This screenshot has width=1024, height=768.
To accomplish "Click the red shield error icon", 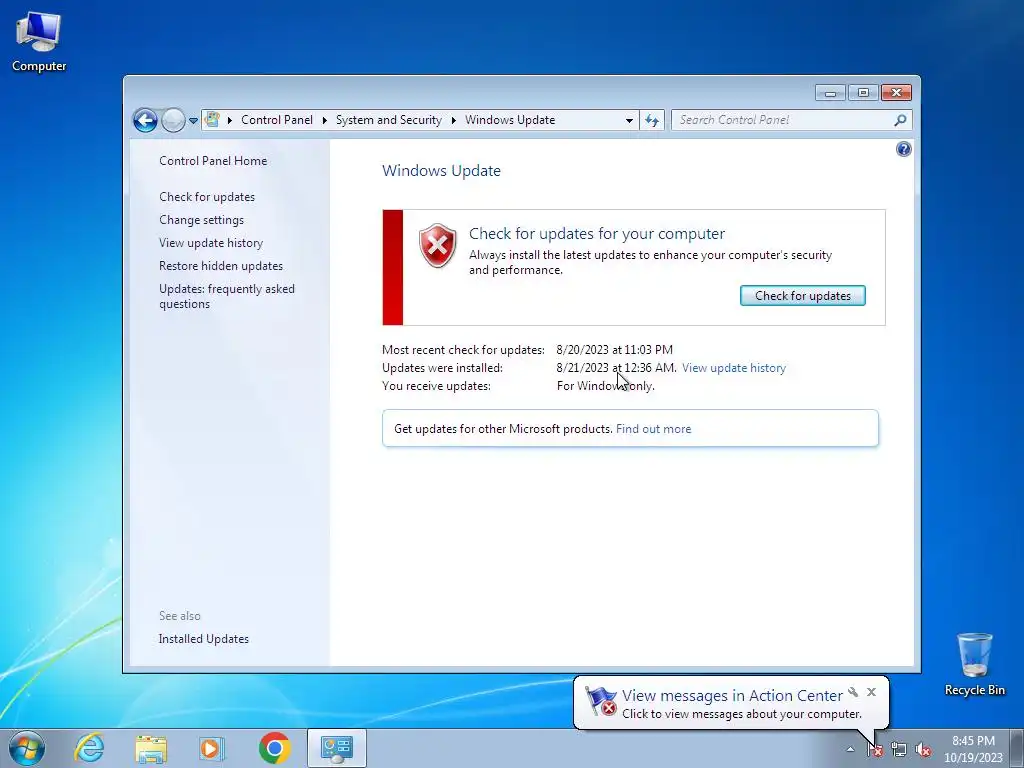I will coord(438,246).
